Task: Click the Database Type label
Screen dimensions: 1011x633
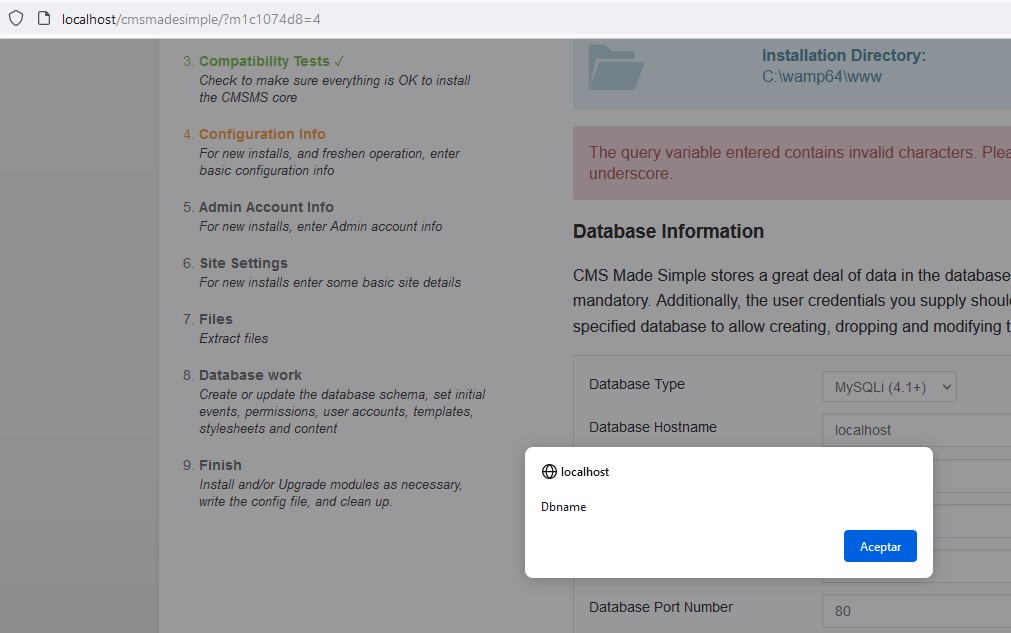Action: pos(636,384)
